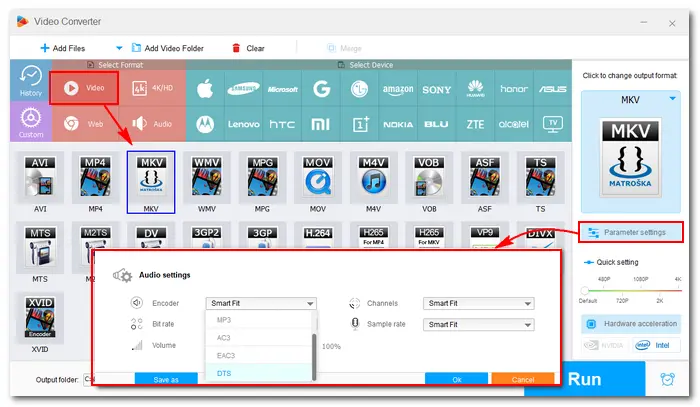Open the History panel icon
This screenshot has height=407, width=700.
click(30, 84)
